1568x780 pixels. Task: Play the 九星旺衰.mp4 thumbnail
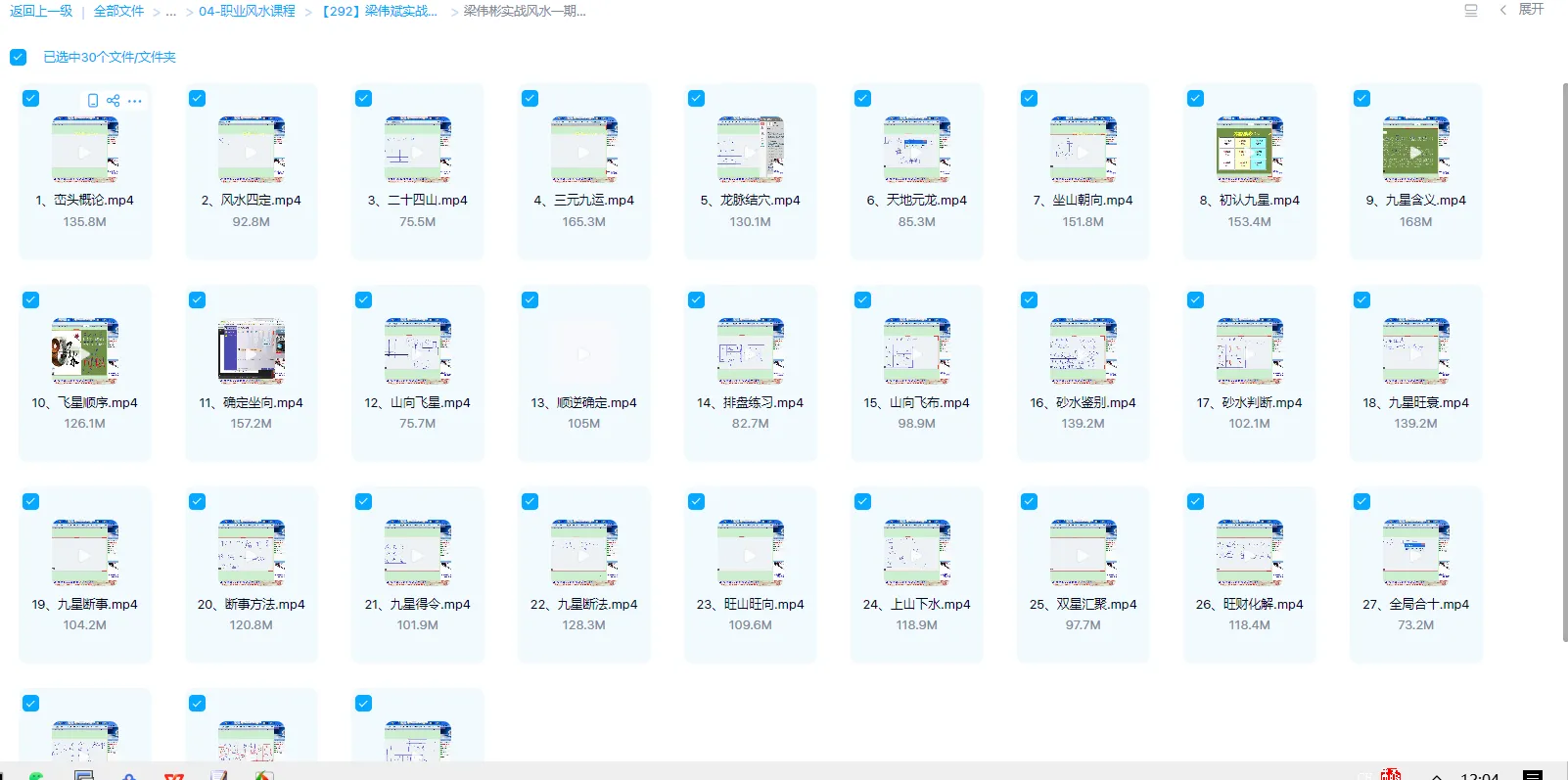(x=1416, y=351)
